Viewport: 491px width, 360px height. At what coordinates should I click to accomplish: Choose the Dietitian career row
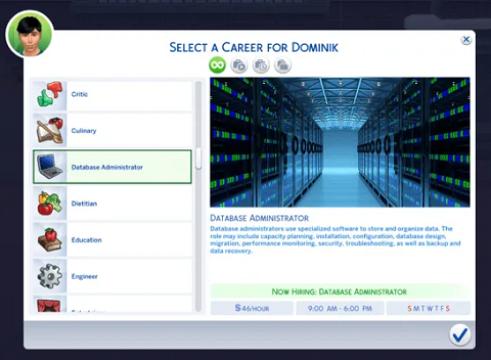coord(112,203)
